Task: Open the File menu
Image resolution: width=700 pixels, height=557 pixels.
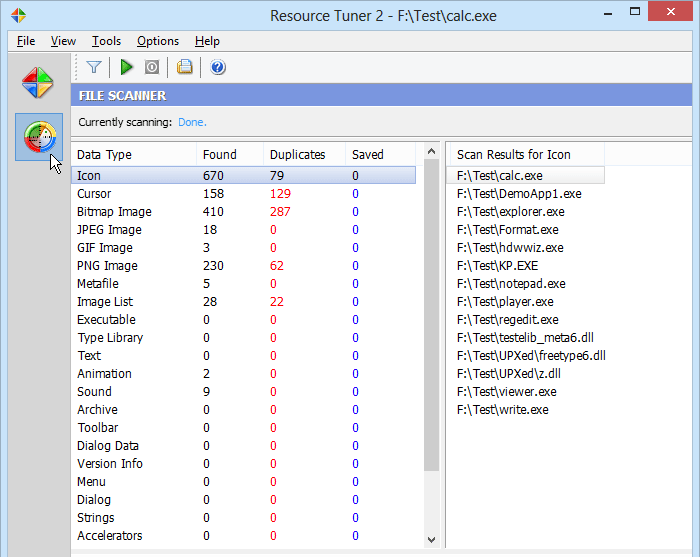Action: click(26, 41)
